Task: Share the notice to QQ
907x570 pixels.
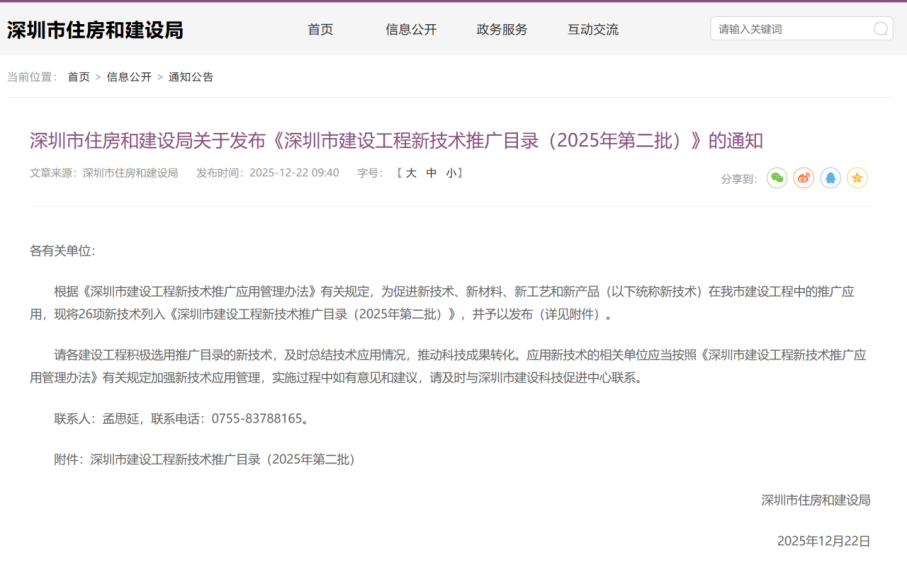Action: pyautogui.click(x=830, y=178)
